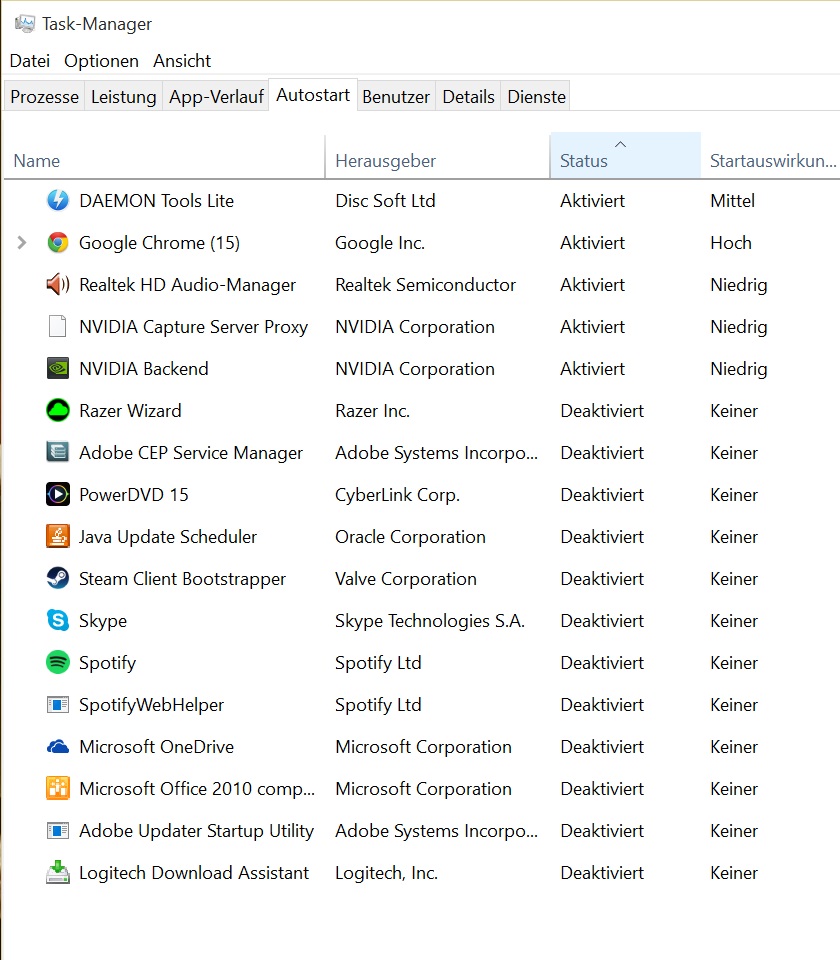840x960 pixels.
Task: Open the Ansicht menu
Action: click(x=182, y=61)
